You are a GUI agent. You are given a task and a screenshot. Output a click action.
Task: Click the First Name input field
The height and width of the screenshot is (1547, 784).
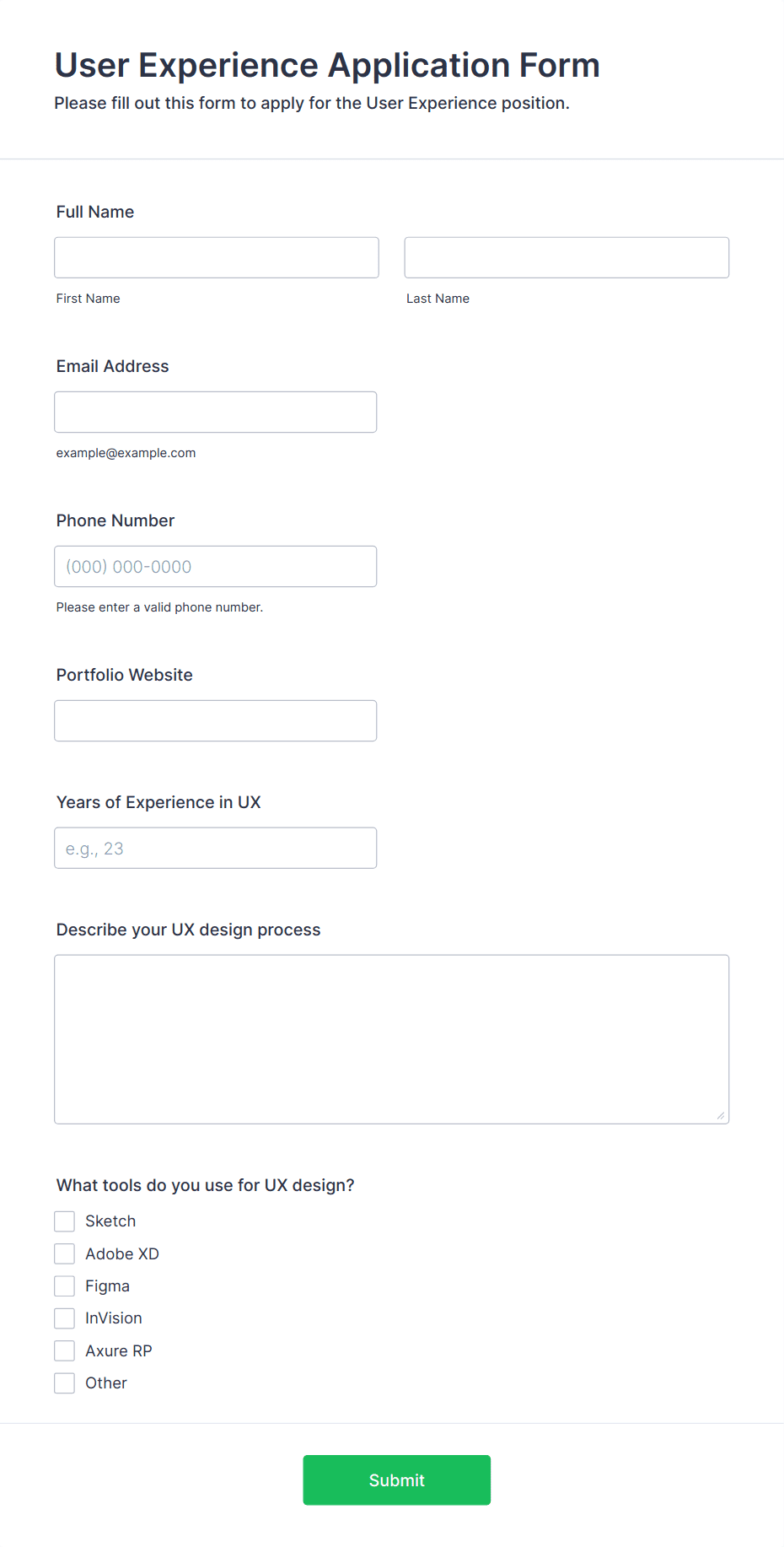217,257
